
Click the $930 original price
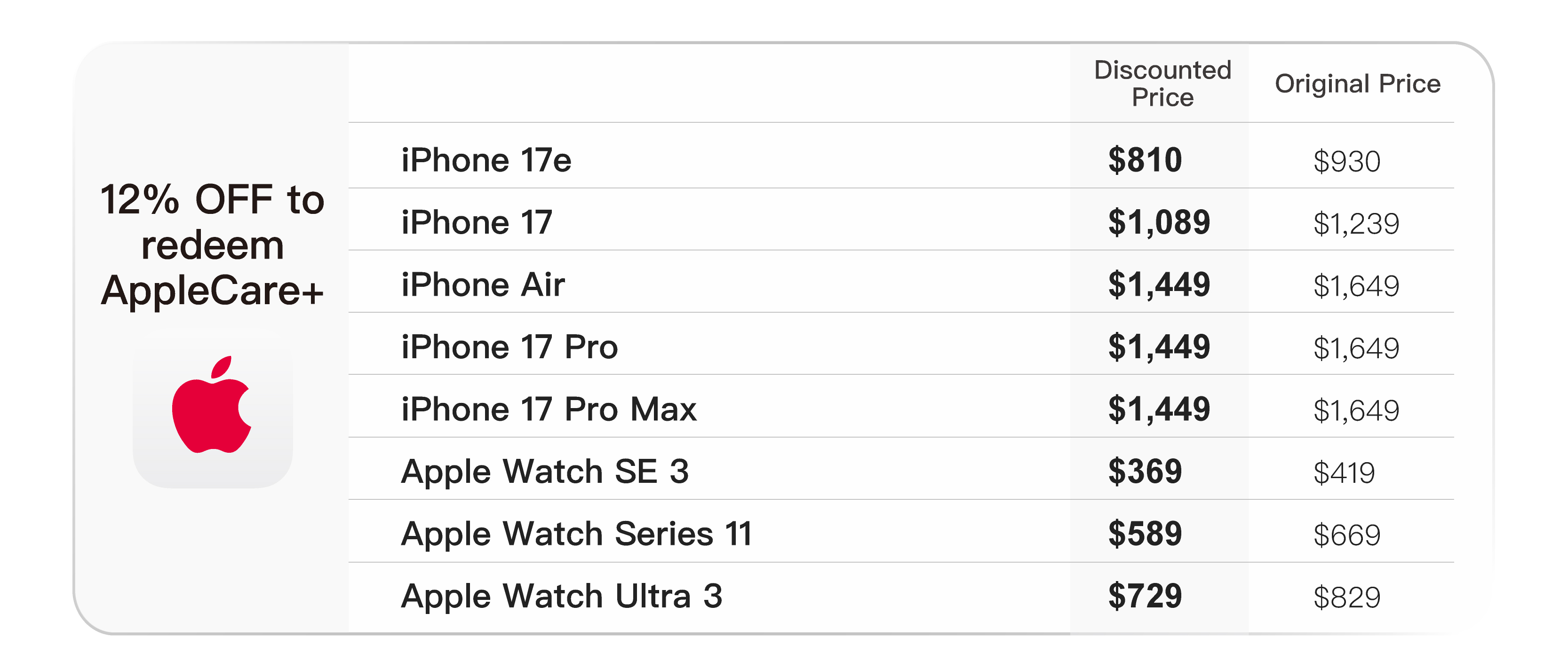pos(1346,162)
